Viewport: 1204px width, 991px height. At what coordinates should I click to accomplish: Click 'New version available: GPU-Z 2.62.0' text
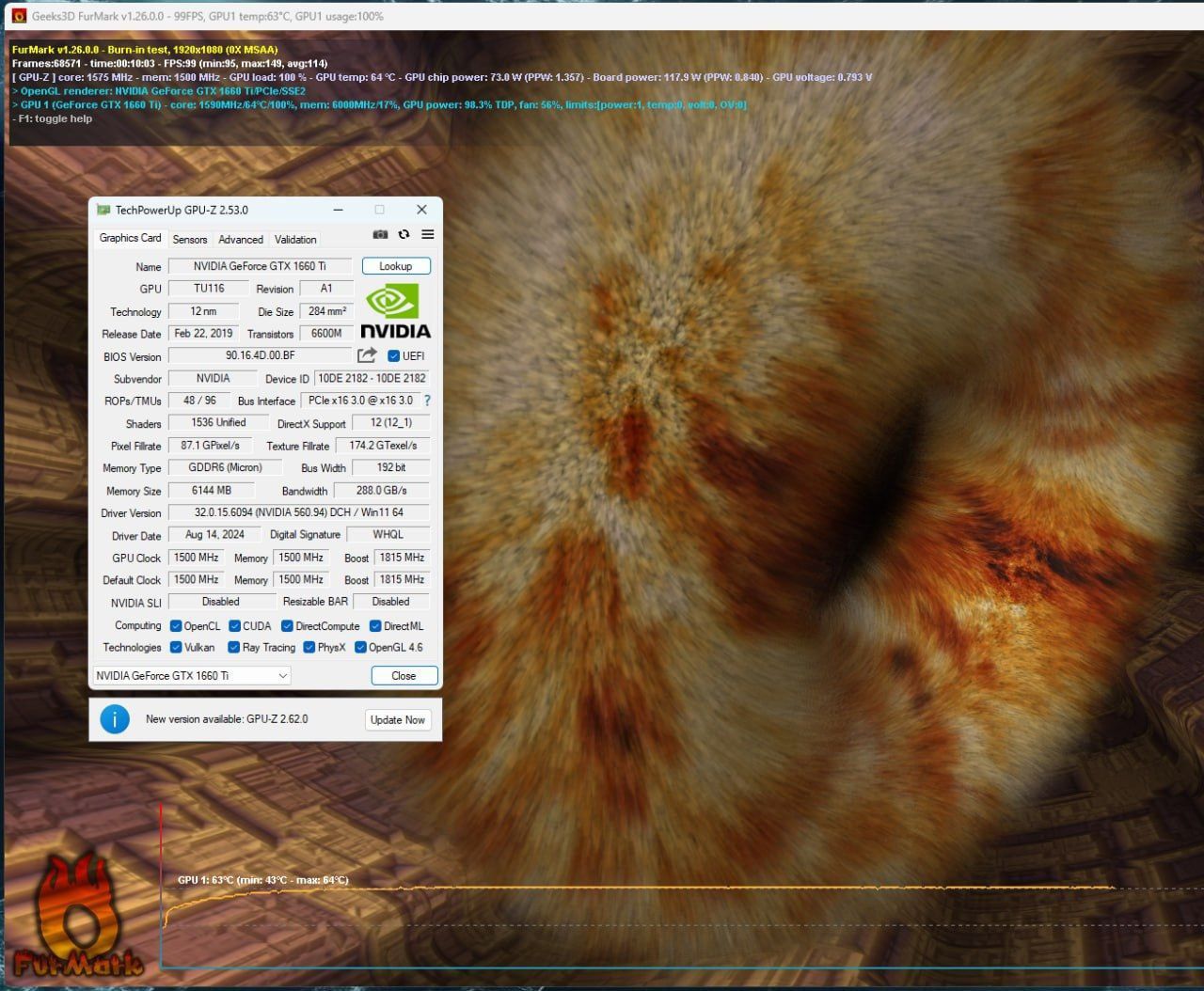click(x=227, y=719)
